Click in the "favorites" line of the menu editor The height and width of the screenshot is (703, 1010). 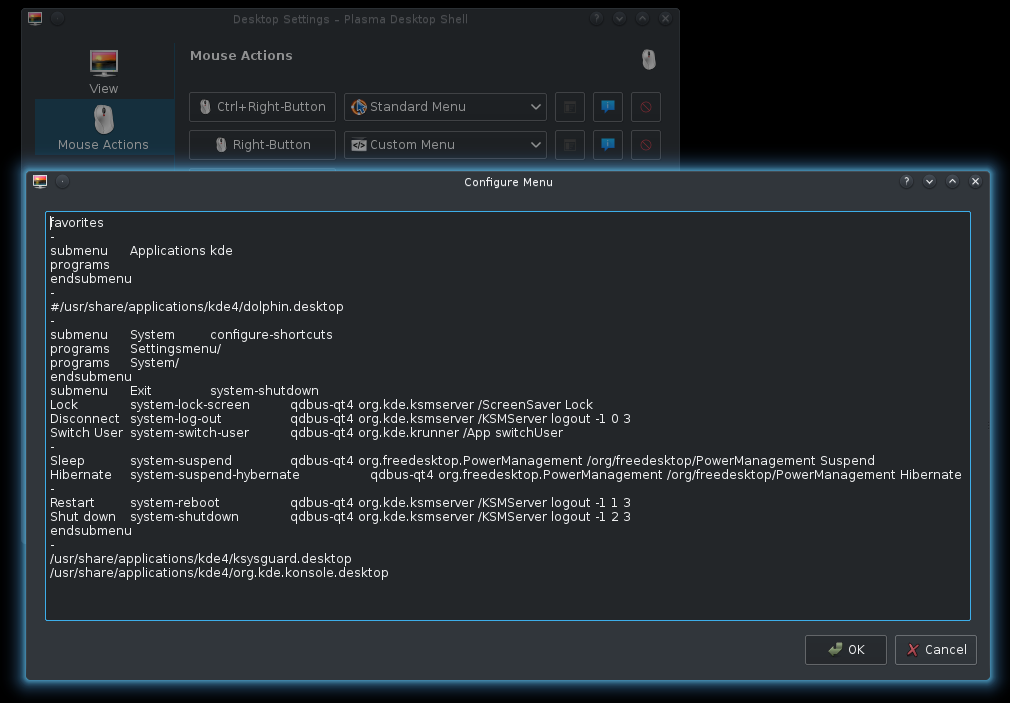point(77,223)
